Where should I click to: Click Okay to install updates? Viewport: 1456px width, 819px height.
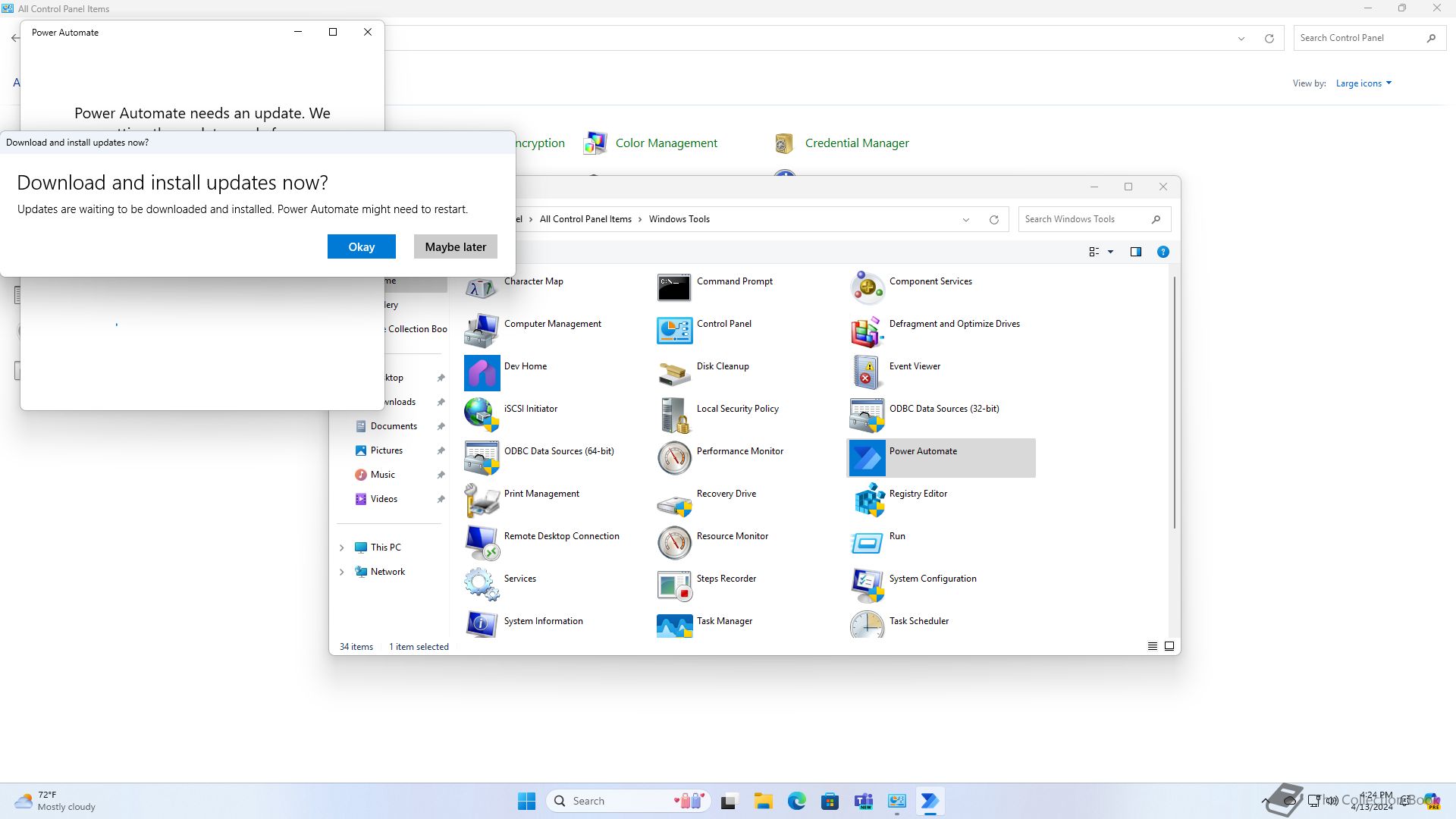tap(362, 246)
